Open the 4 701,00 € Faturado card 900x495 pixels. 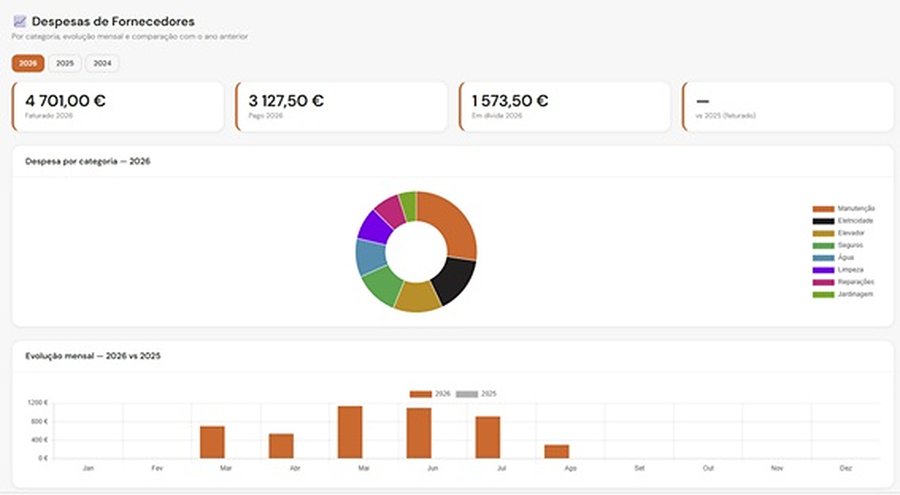coord(118,107)
